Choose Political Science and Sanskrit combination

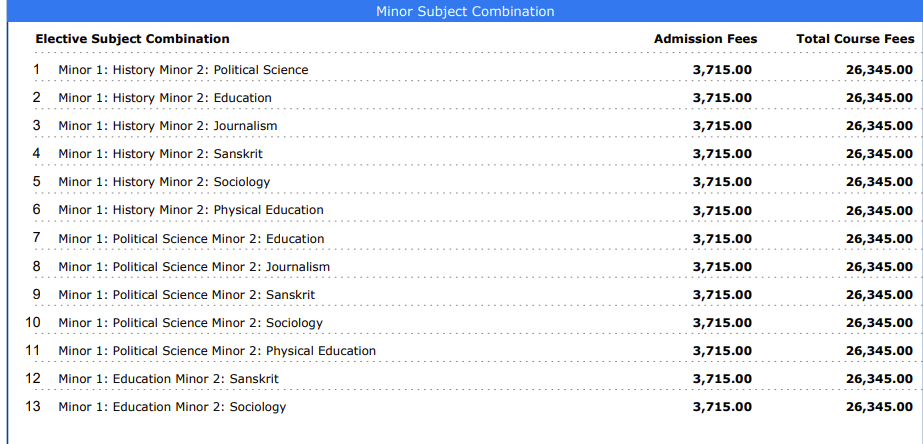(187, 295)
